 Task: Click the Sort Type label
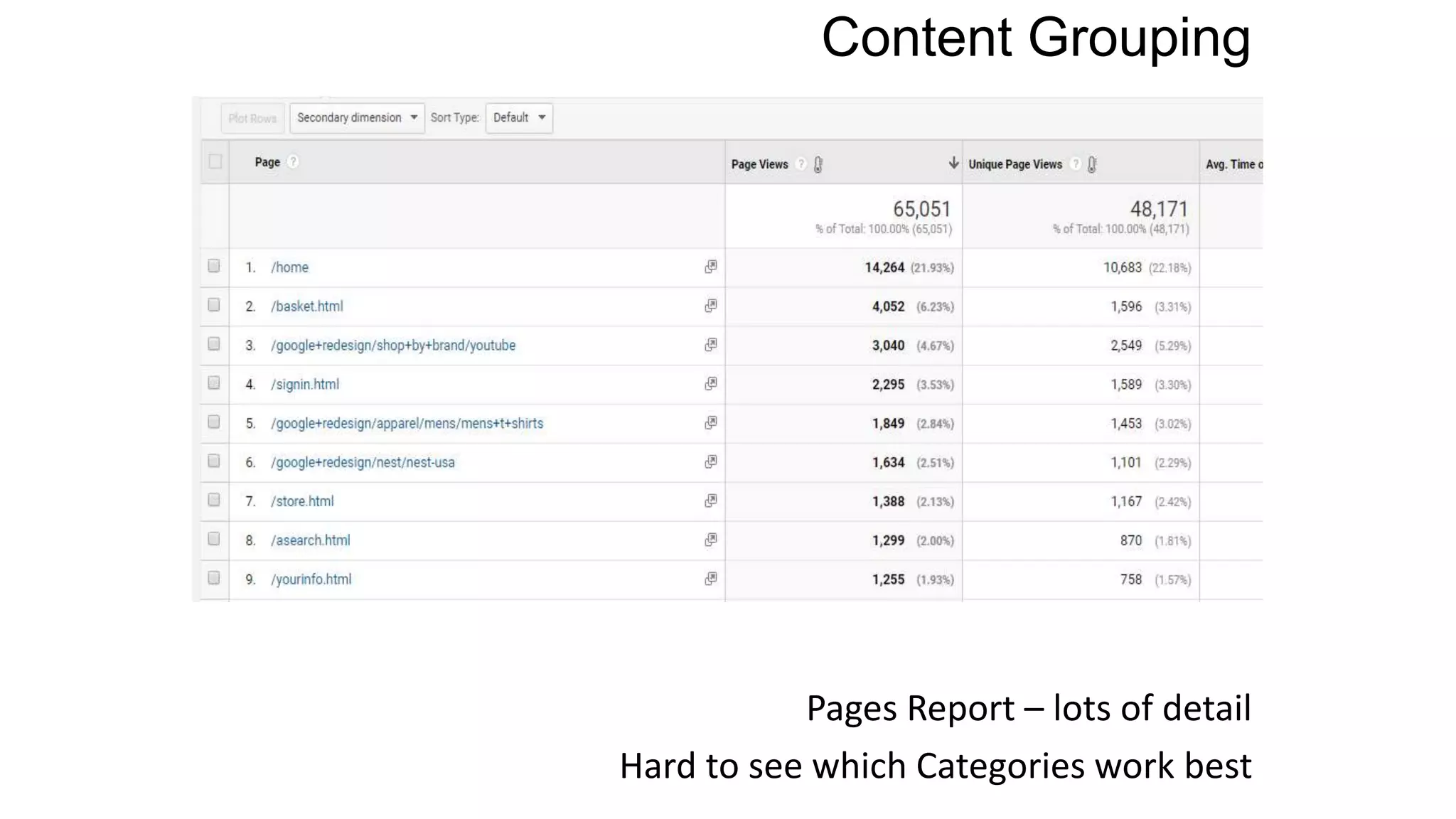tap(454, 117)
